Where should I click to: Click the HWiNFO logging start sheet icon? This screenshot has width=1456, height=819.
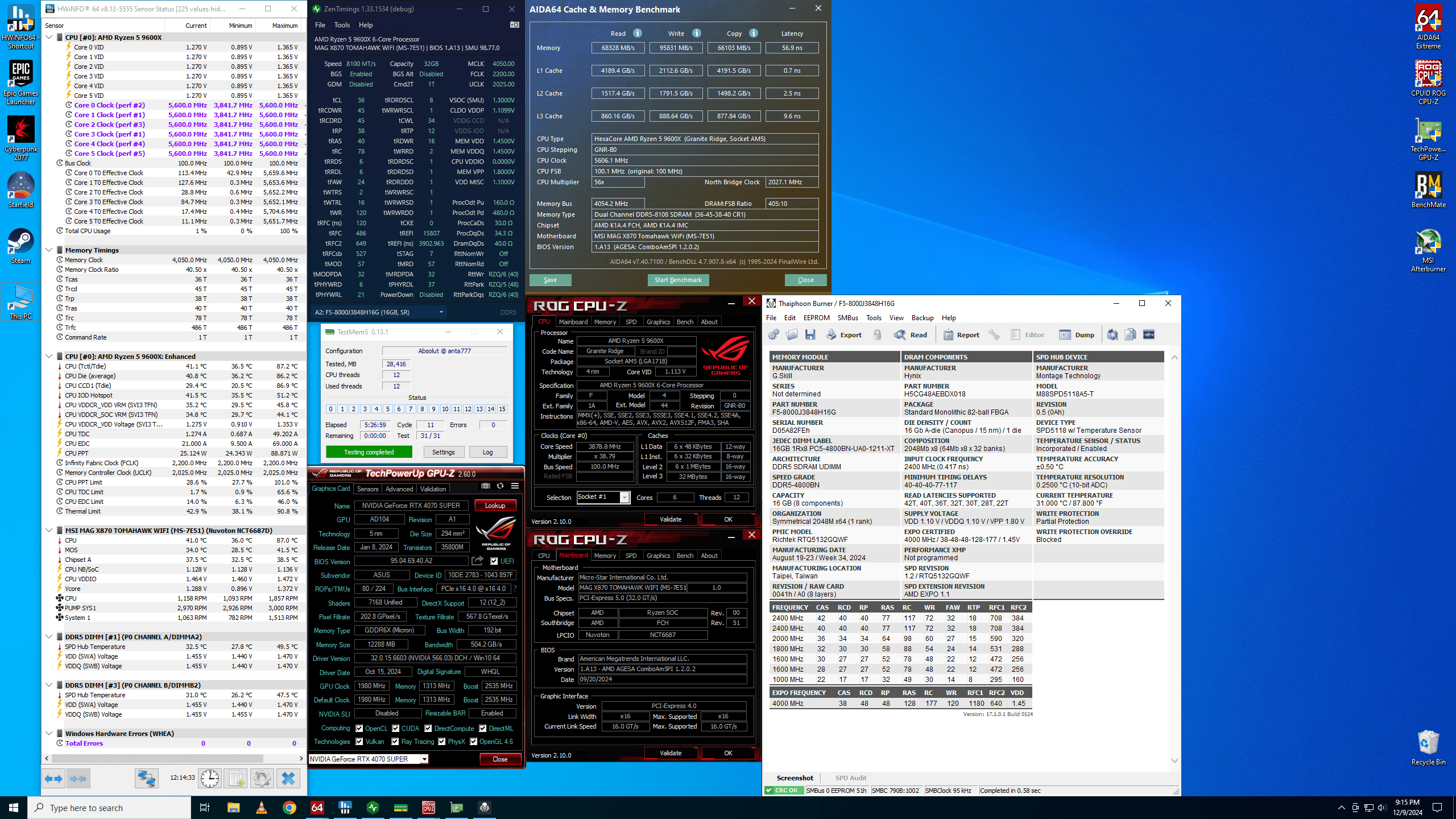[236, 778]
